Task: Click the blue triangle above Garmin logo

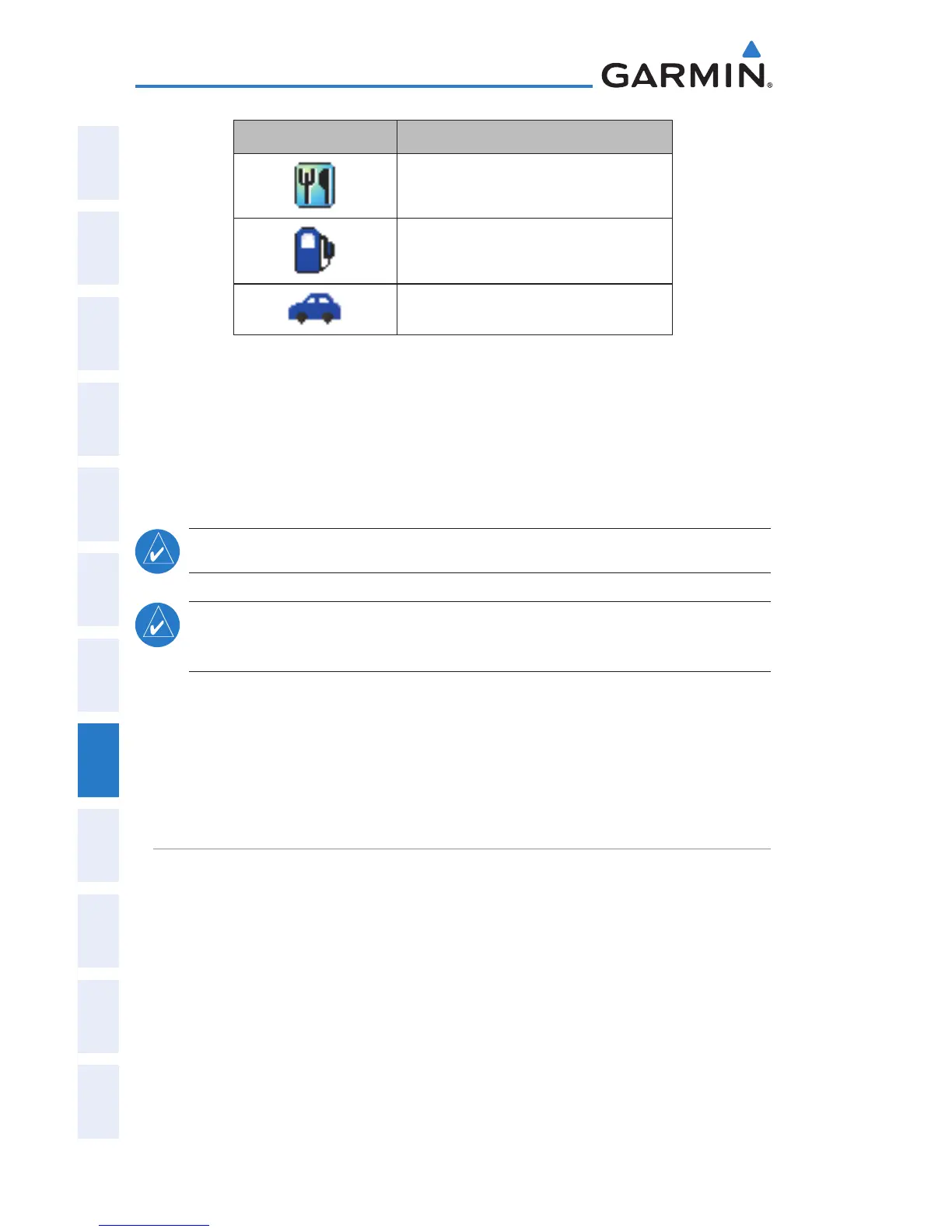Action: (751, 49)
